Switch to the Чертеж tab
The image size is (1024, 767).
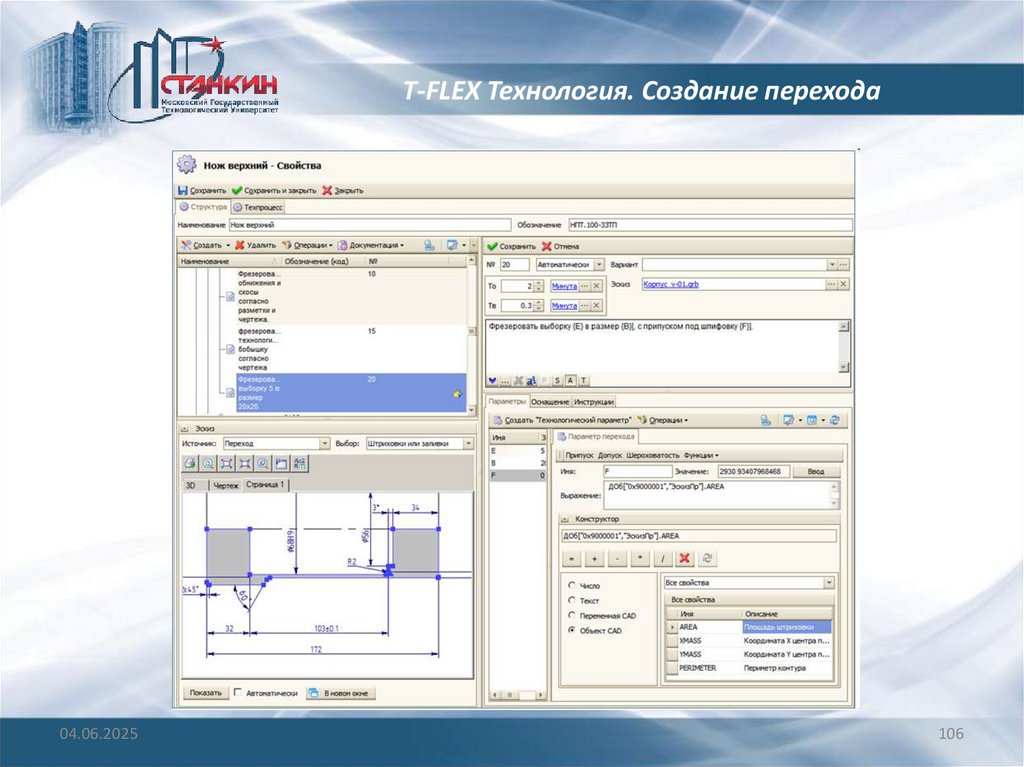click(226, 485)
